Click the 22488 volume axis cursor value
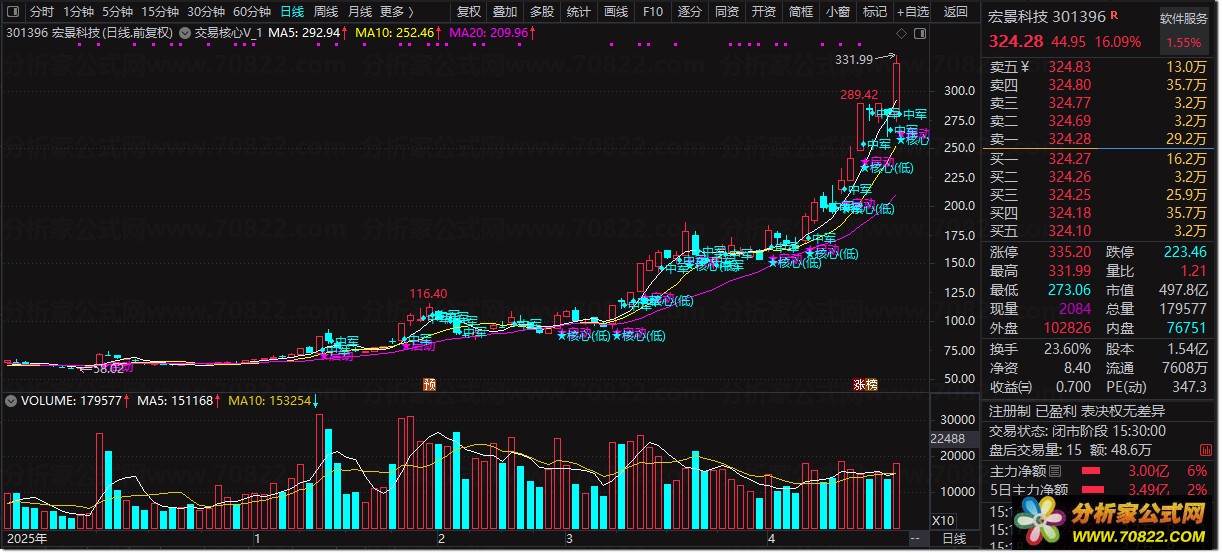This screenshot has width=1222, height=553. tap(948, 438)
